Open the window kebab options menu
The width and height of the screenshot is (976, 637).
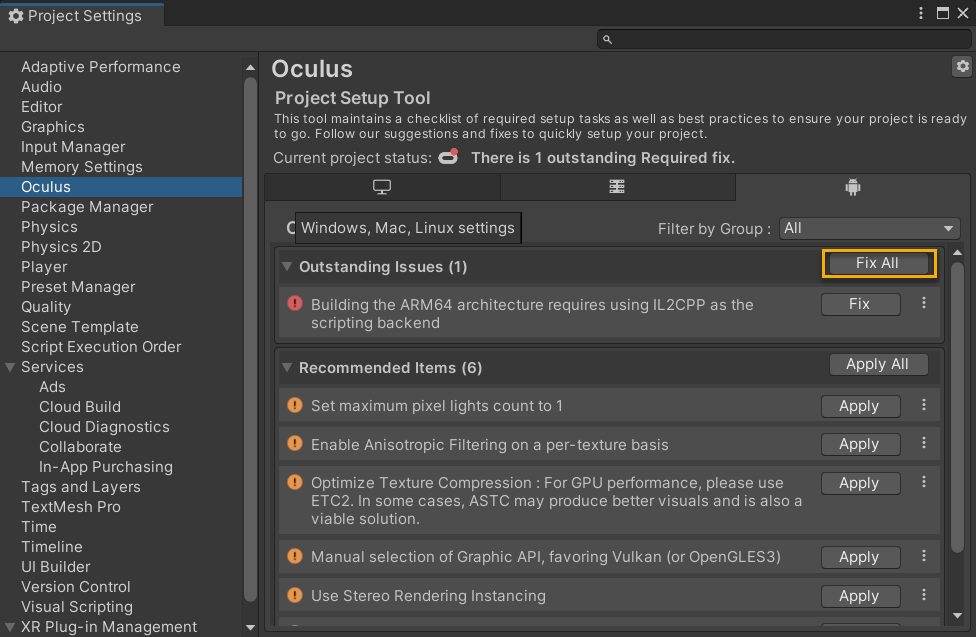click(x=921, y=13)
